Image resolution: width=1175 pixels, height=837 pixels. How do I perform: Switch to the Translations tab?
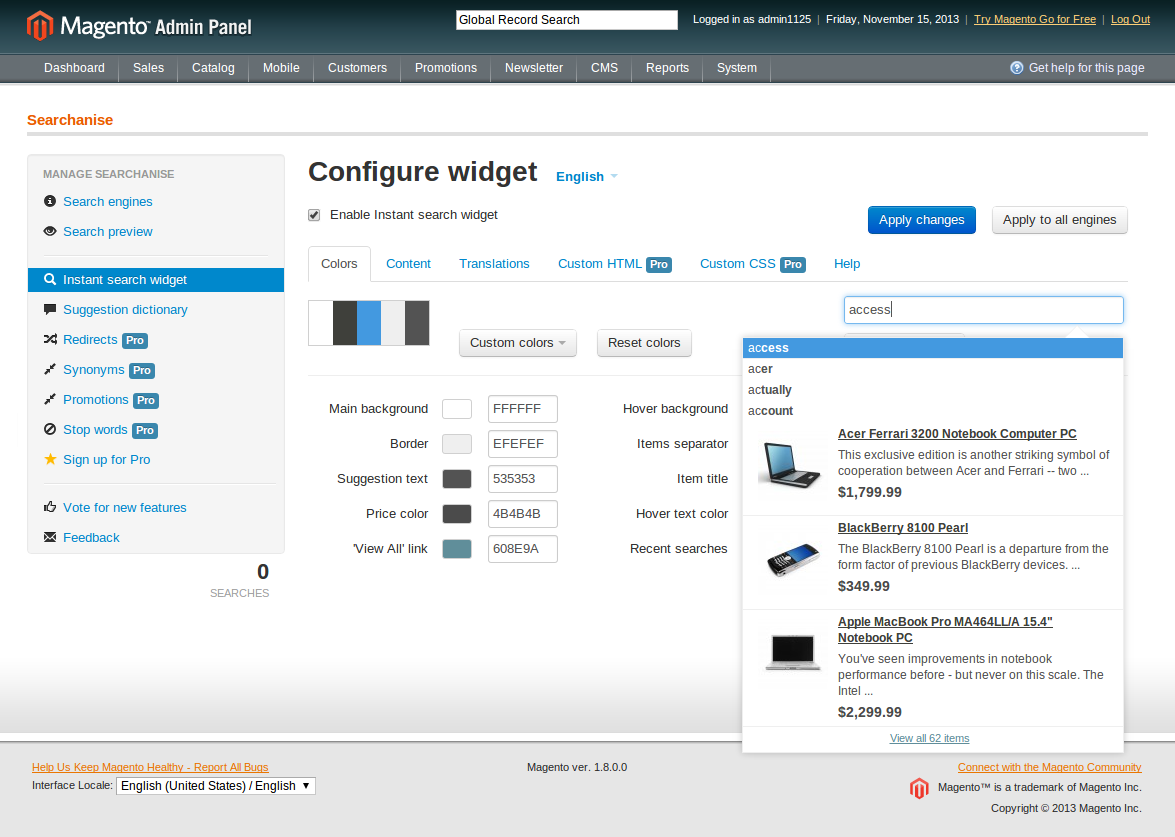(495, 264)
